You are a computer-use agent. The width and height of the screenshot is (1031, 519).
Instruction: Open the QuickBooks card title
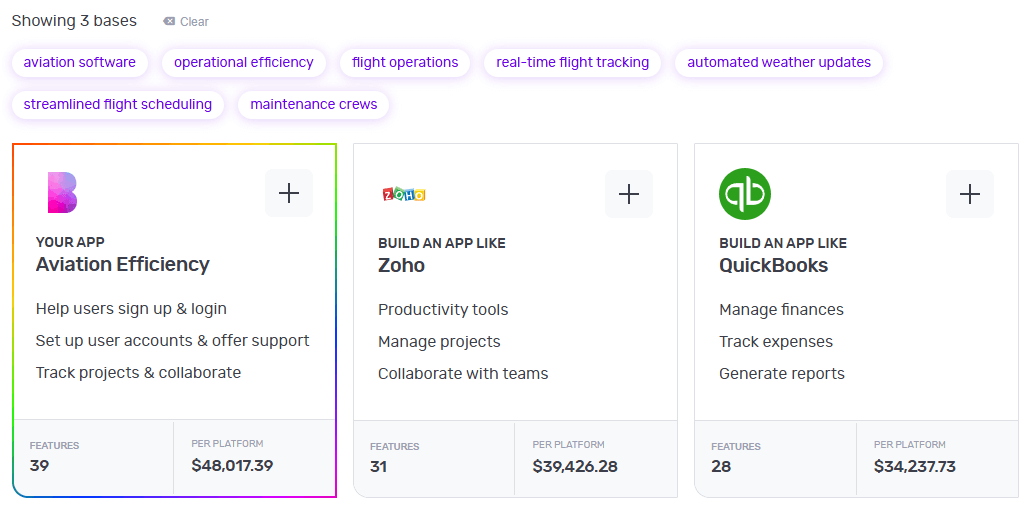point(773,266)
